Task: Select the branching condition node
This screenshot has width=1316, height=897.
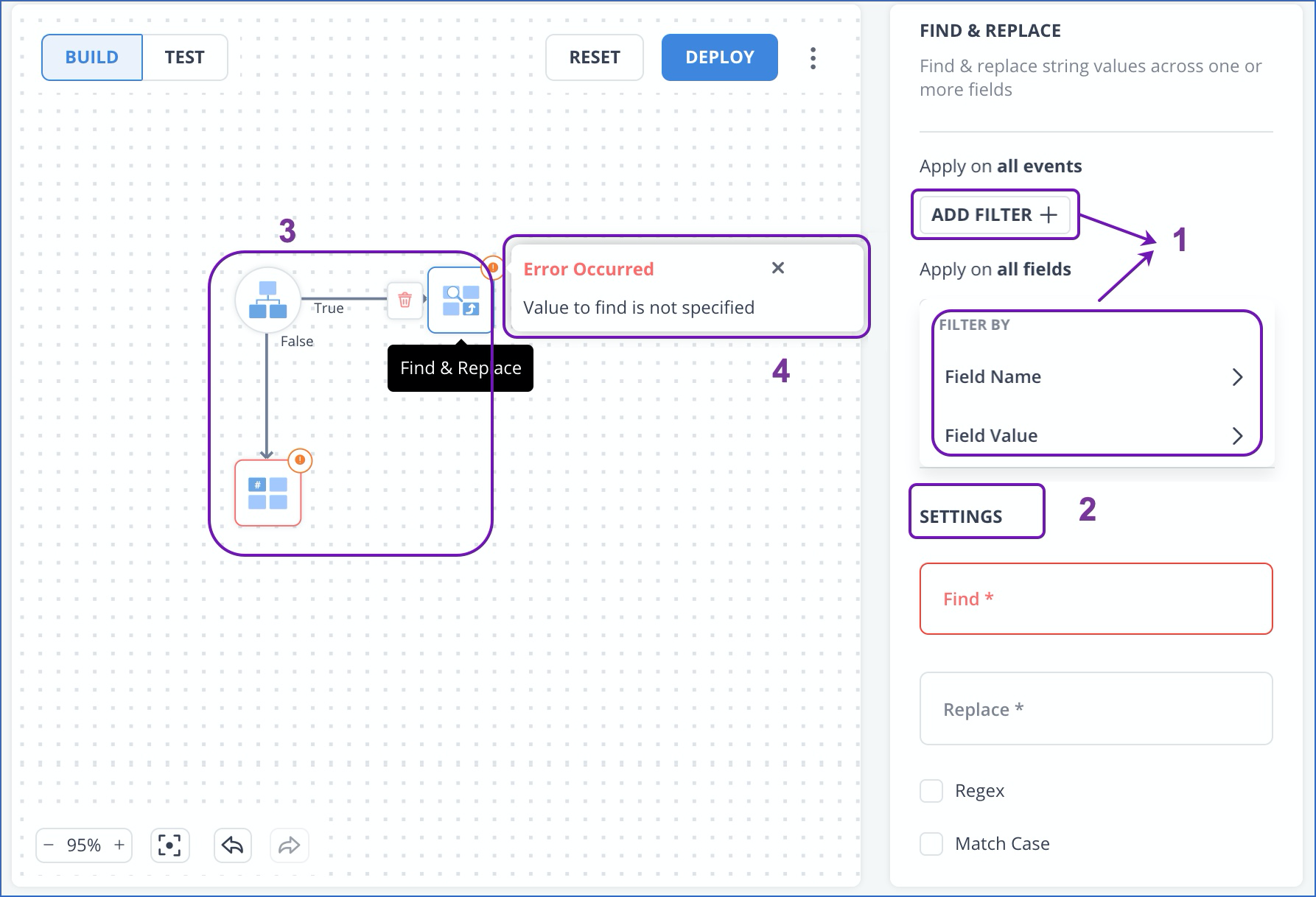Action: point(268,300)
